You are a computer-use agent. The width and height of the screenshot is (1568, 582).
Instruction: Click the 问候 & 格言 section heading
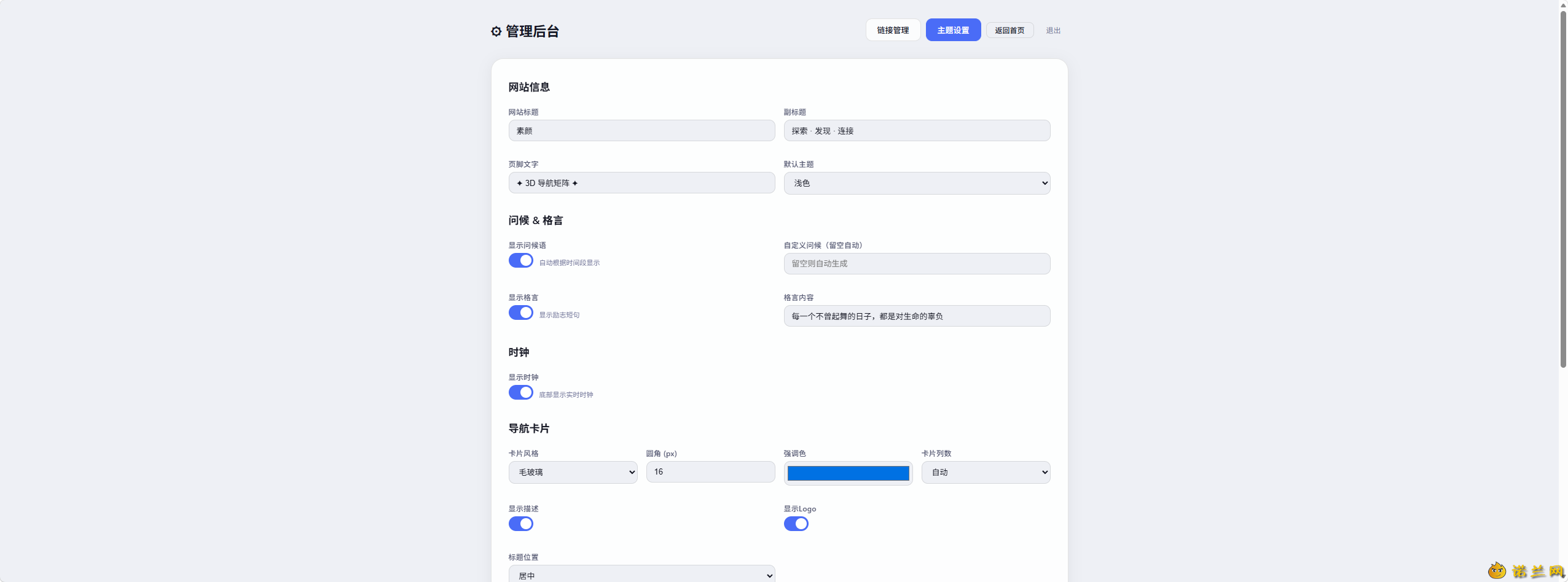coord(536,220)
